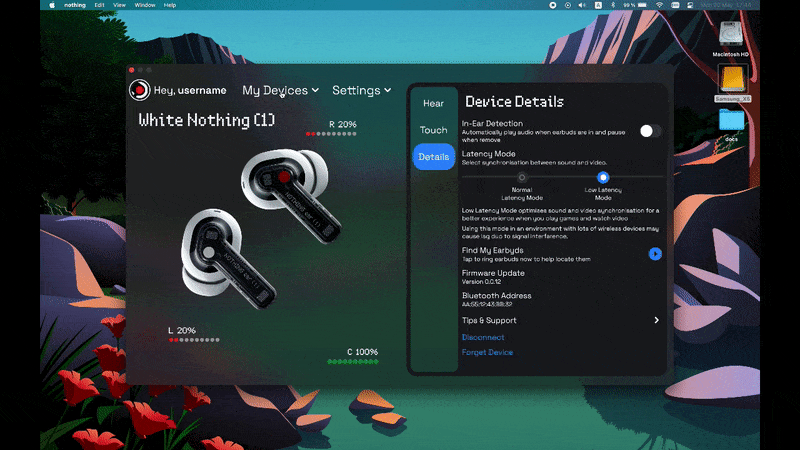Screen dimensions: 800x450
Task: Click the Wi-Fi icon in menu bar
Action: 659,5
